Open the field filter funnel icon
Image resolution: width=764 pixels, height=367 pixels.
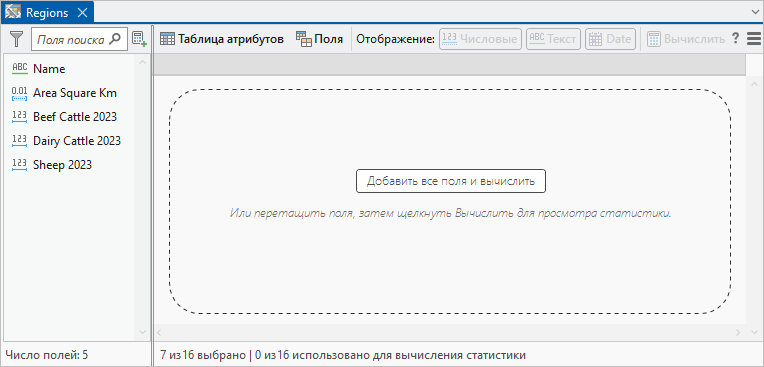pyautogui.click(x=17, y=39)
